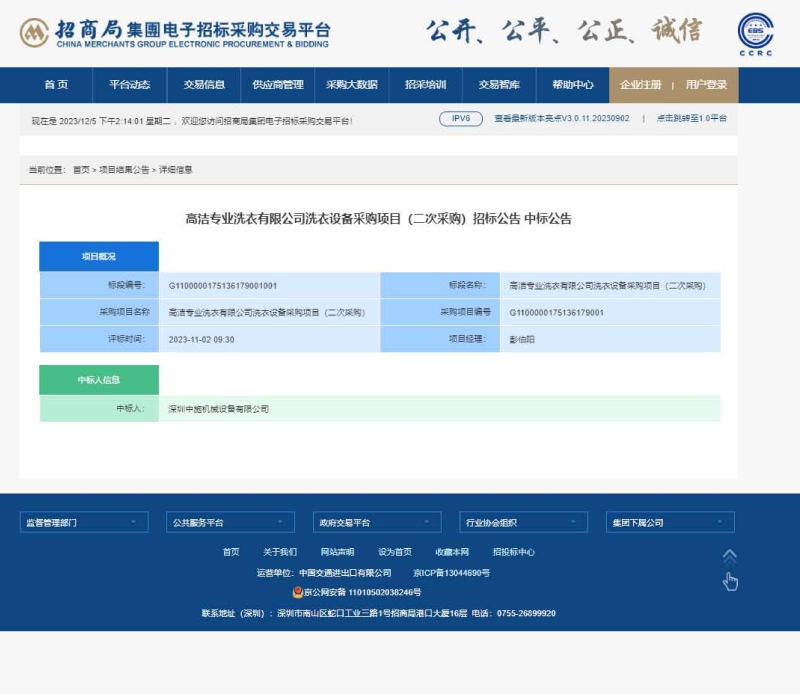800x694 pixels.
Task: Click the 用户登录 login button
Action: pyautogui.click(x=706, y=85)
